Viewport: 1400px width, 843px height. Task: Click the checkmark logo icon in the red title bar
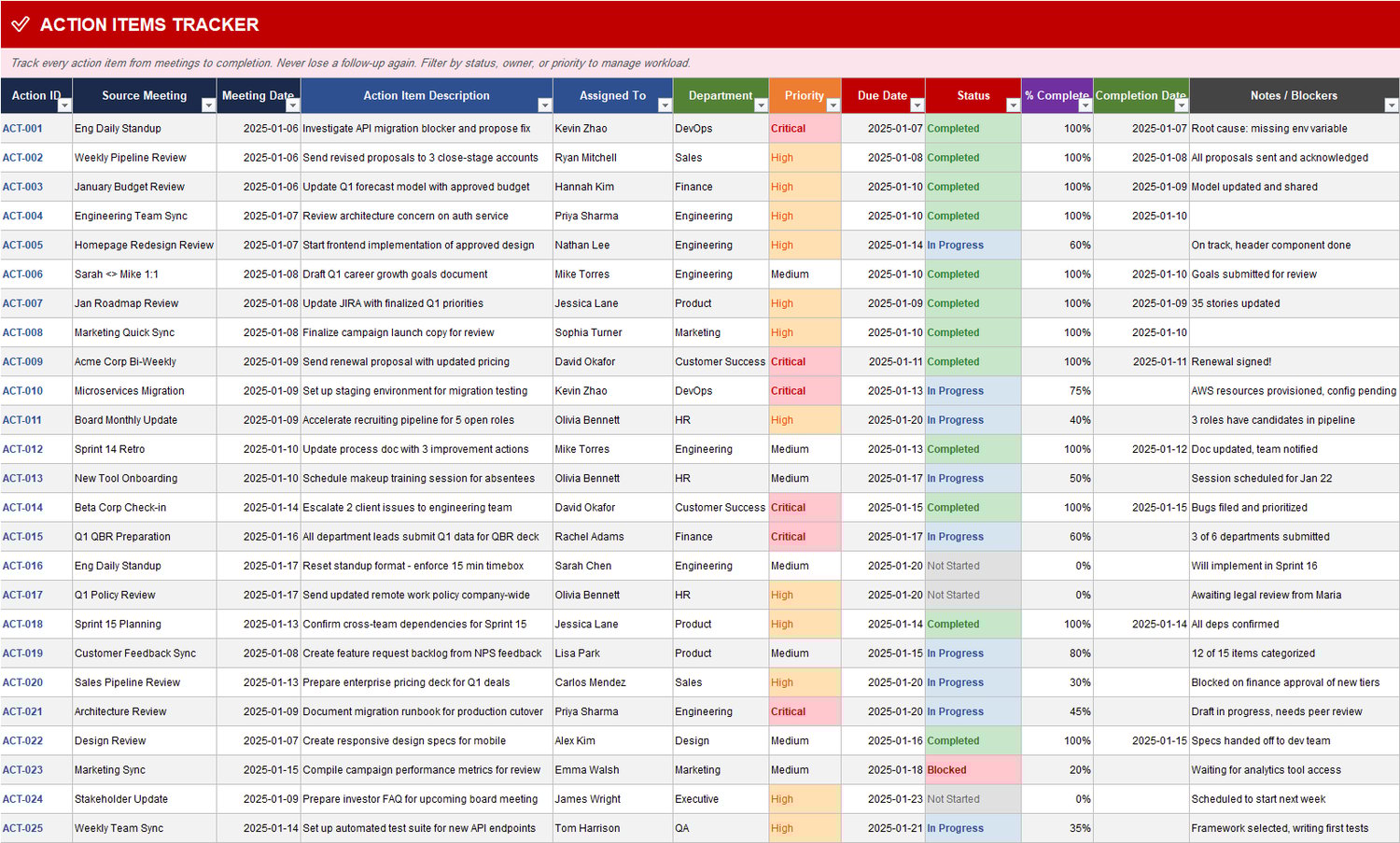(21, 24)
